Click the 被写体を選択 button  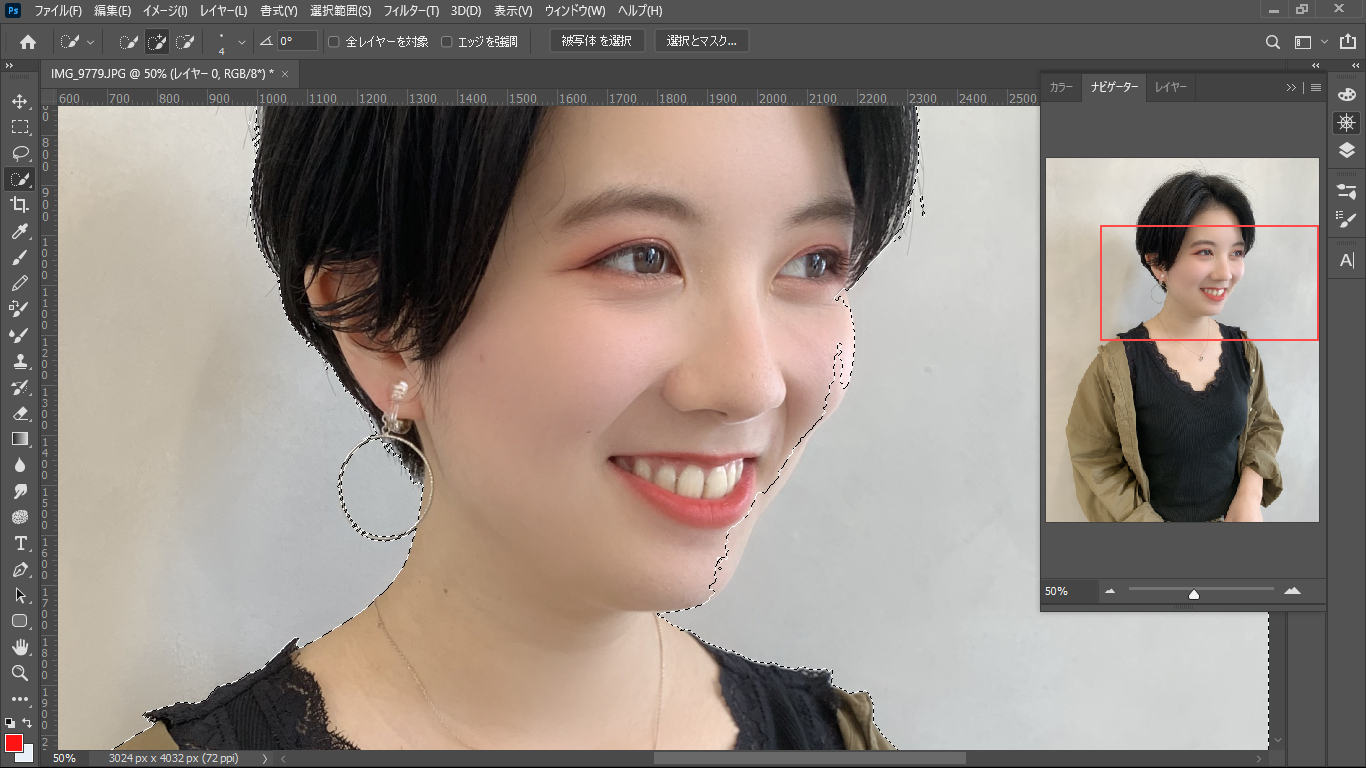click(597, 41)
